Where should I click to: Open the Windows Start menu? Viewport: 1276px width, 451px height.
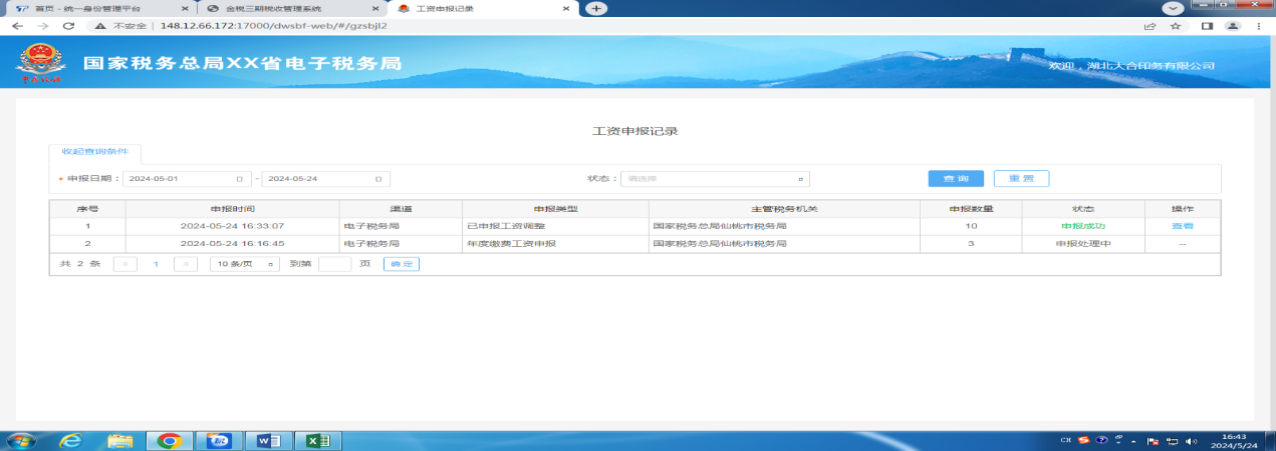pyautogui.click(x=21, y=440)
